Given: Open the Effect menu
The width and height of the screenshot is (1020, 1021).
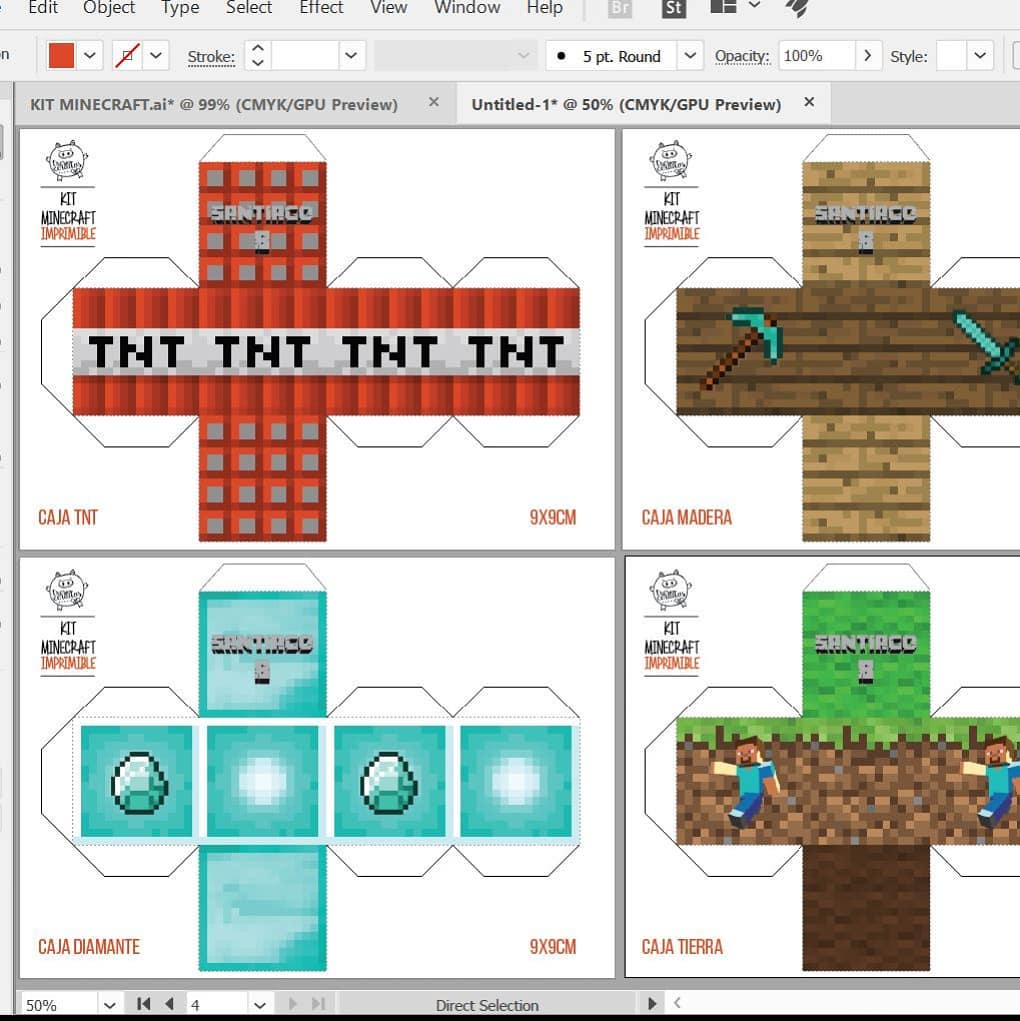Looking at the screenshot, I should (x=321, y=8).
